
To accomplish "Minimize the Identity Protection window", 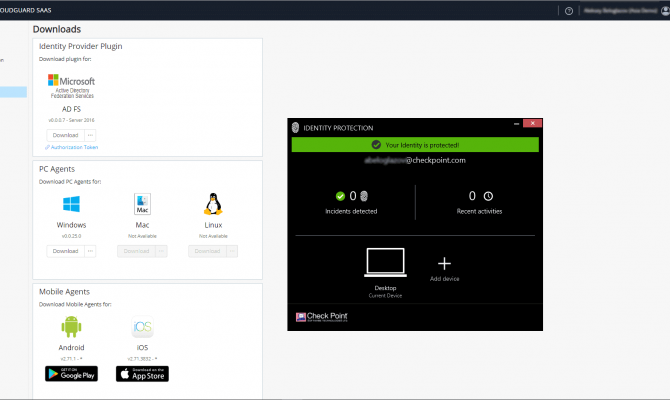I will click(x=516, y=124).
